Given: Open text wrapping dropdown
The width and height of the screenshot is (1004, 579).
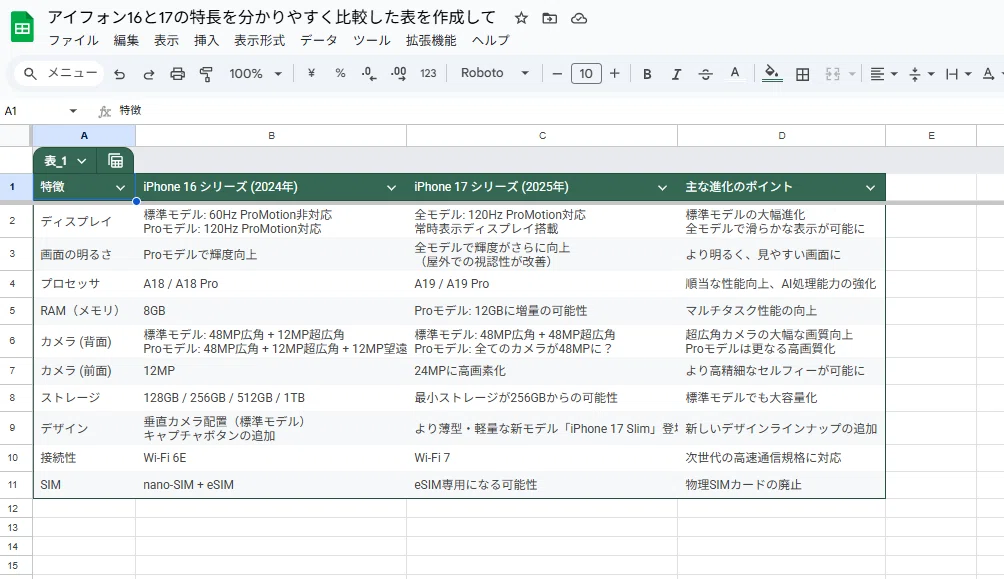Looking at the screenshot, I should click(959, 74).
